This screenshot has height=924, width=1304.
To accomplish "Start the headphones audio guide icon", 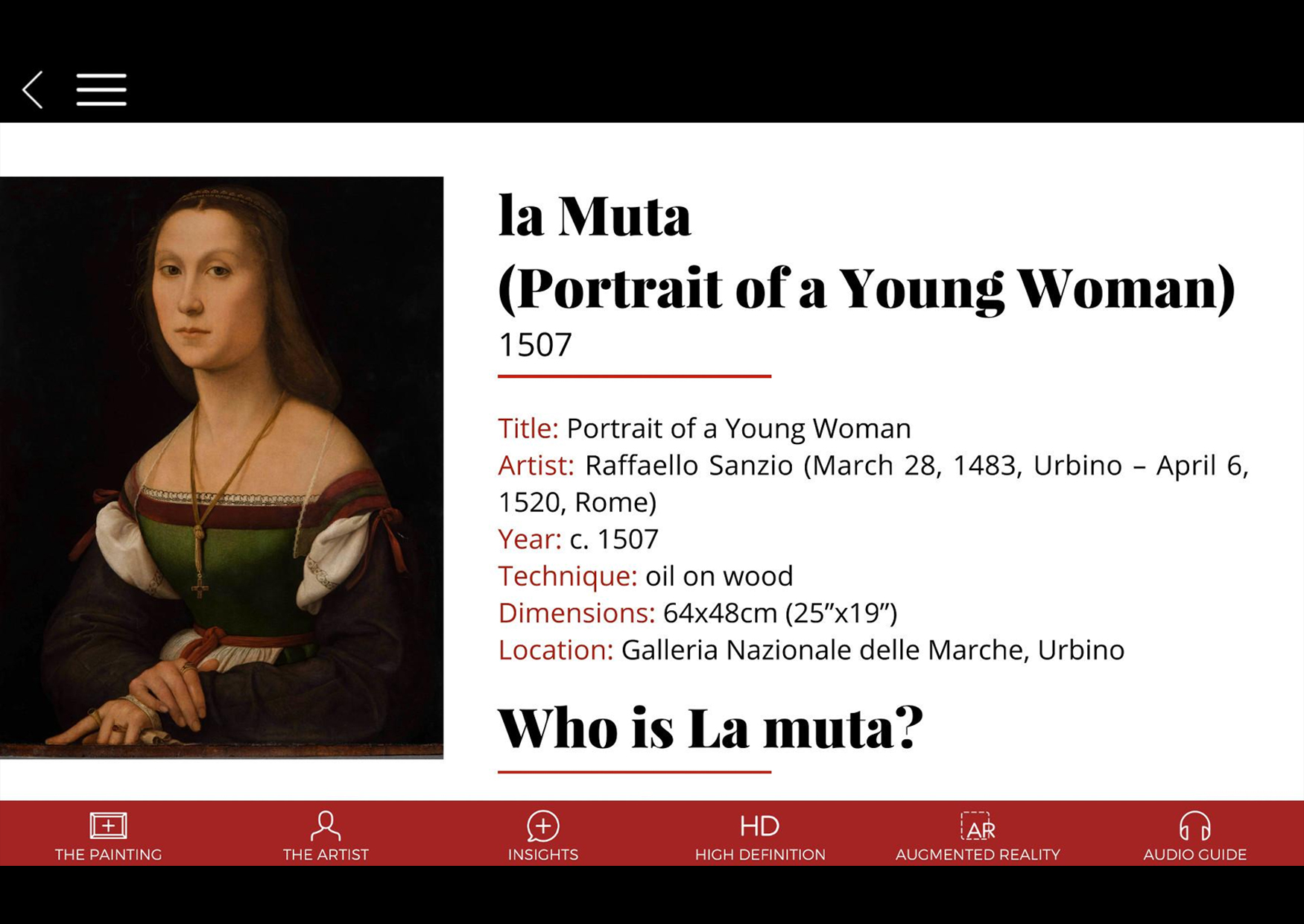I will pyautogui.click(x=1194, y=826).
